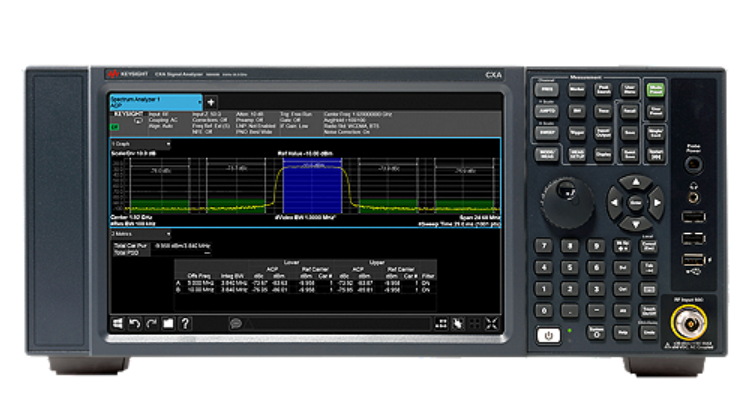Tap the full screen expand icon

click(491, 324)
